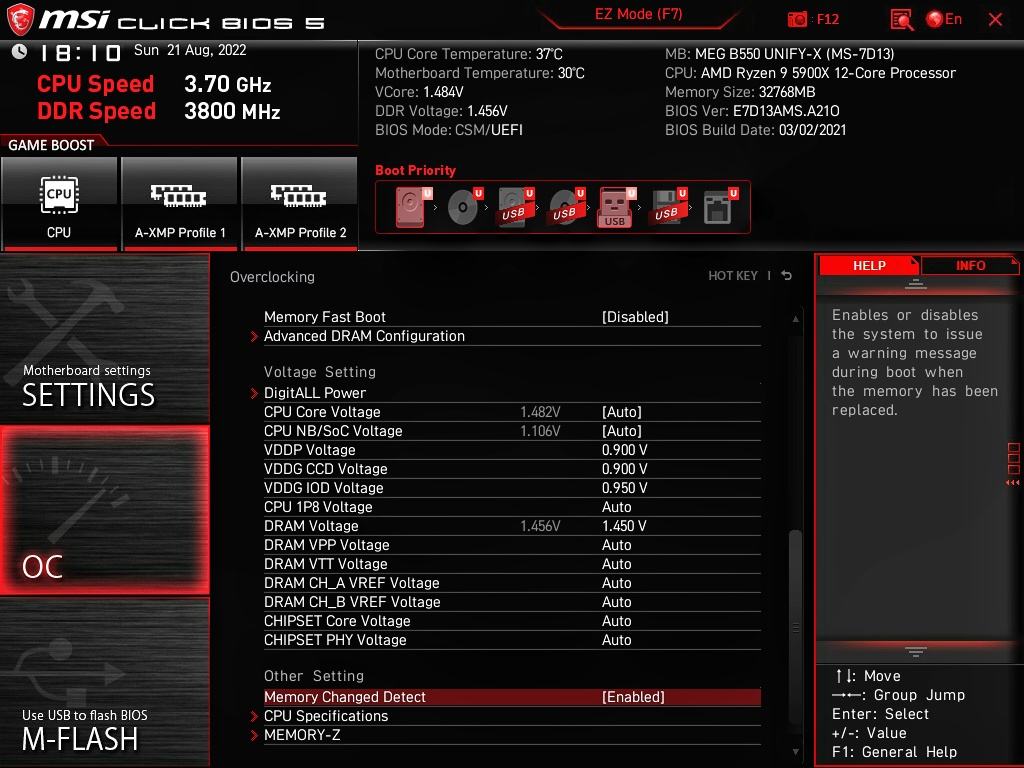Collapse help panel with top grip handle
The height and width of the screenshot is (768, 1024).
pos(916,284)
